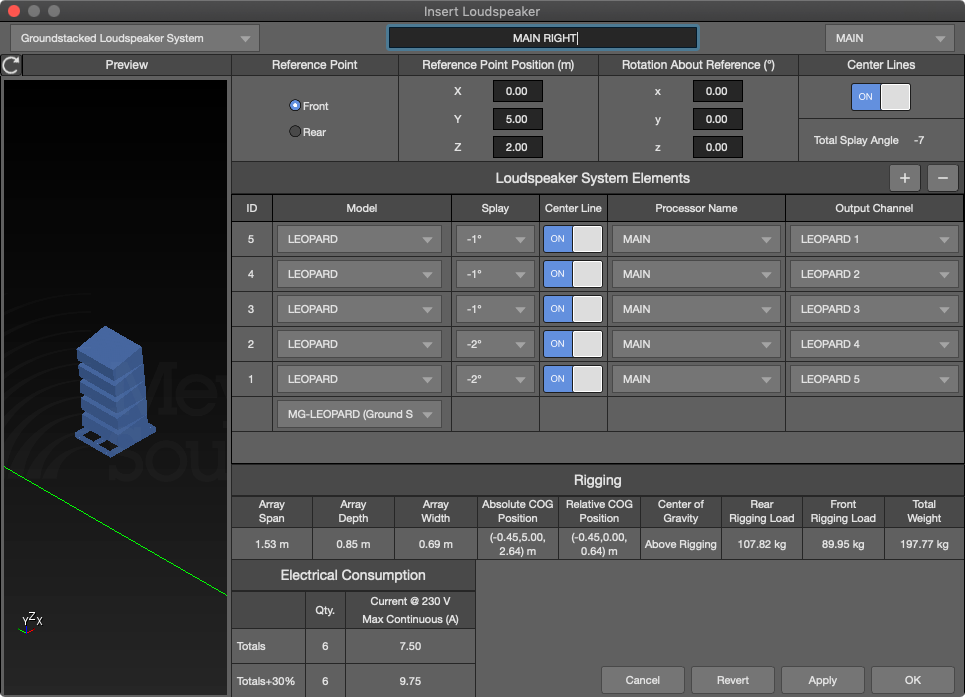Open MG-LEOPARD ground stack frame dropdown

pyautogui.click(x=359, y=415)
